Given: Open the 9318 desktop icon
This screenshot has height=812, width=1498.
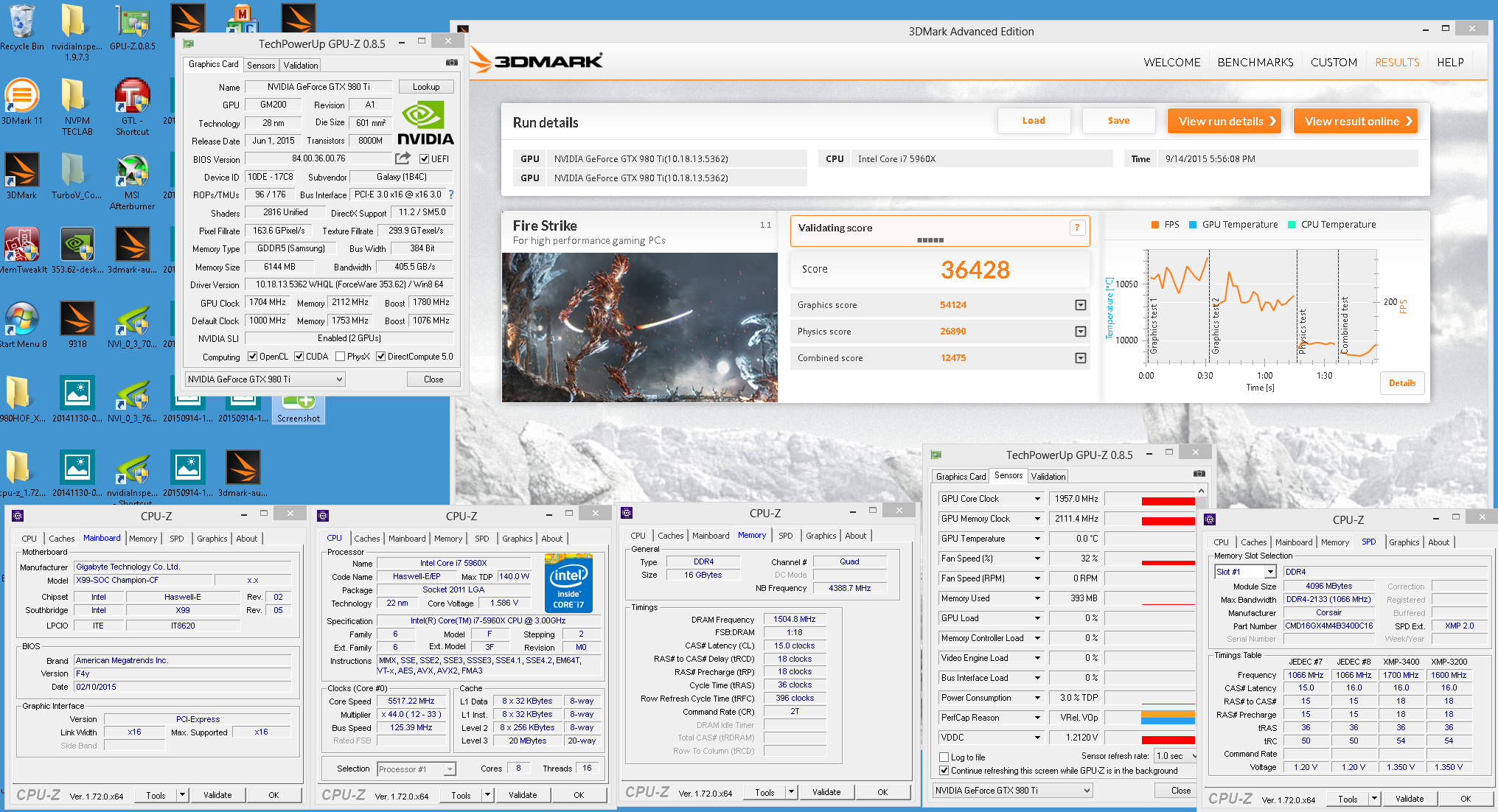Looking at the screenshot, I should click(77, 325).
